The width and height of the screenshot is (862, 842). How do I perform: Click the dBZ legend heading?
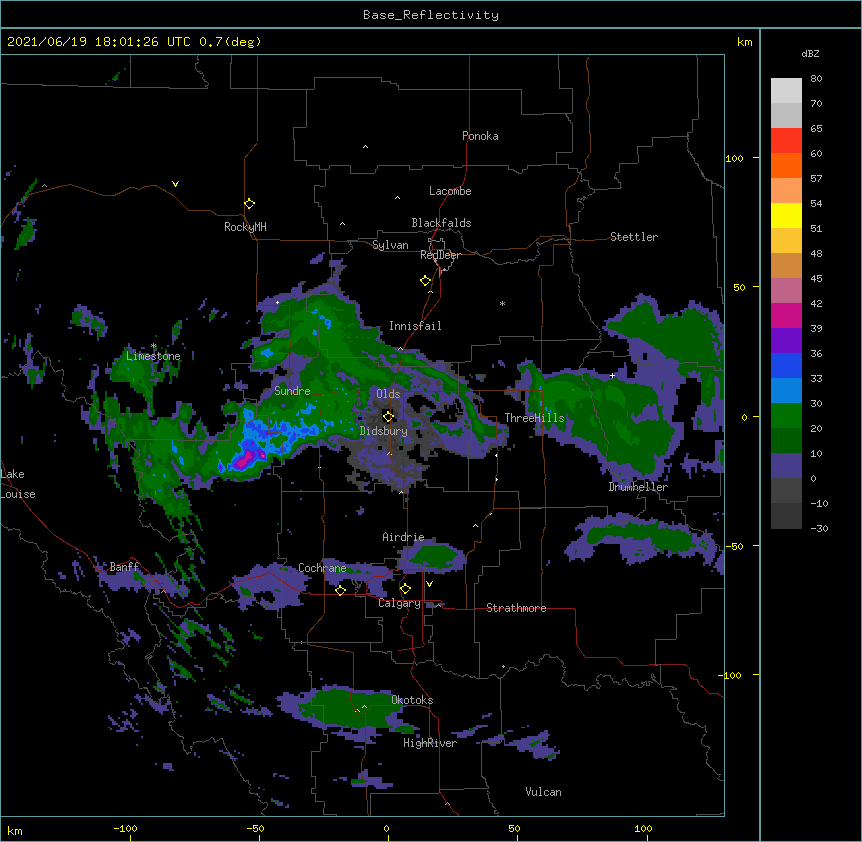pos(810,54)
